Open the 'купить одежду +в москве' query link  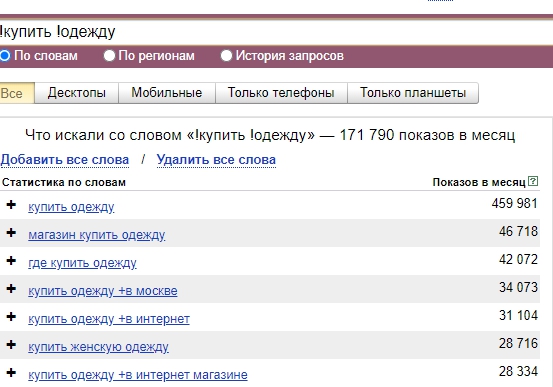(x=103, y=291)
